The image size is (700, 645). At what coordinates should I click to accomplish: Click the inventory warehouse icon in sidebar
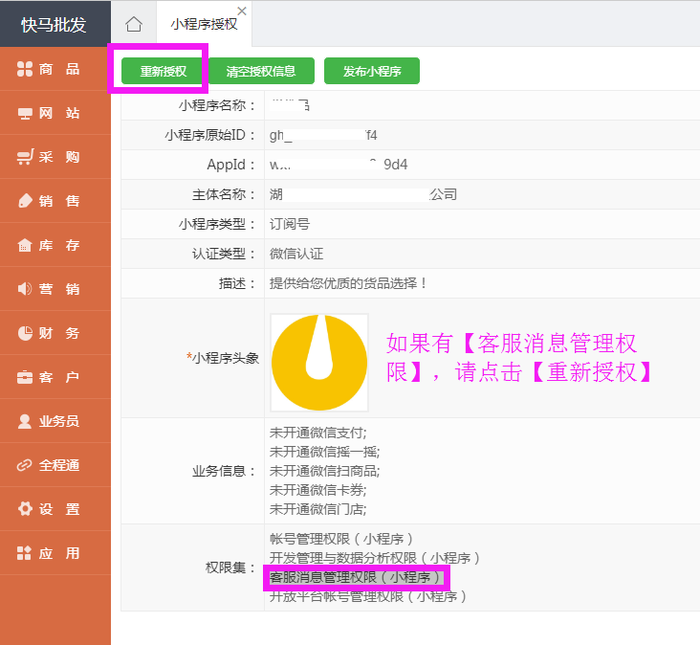point(25,245)
